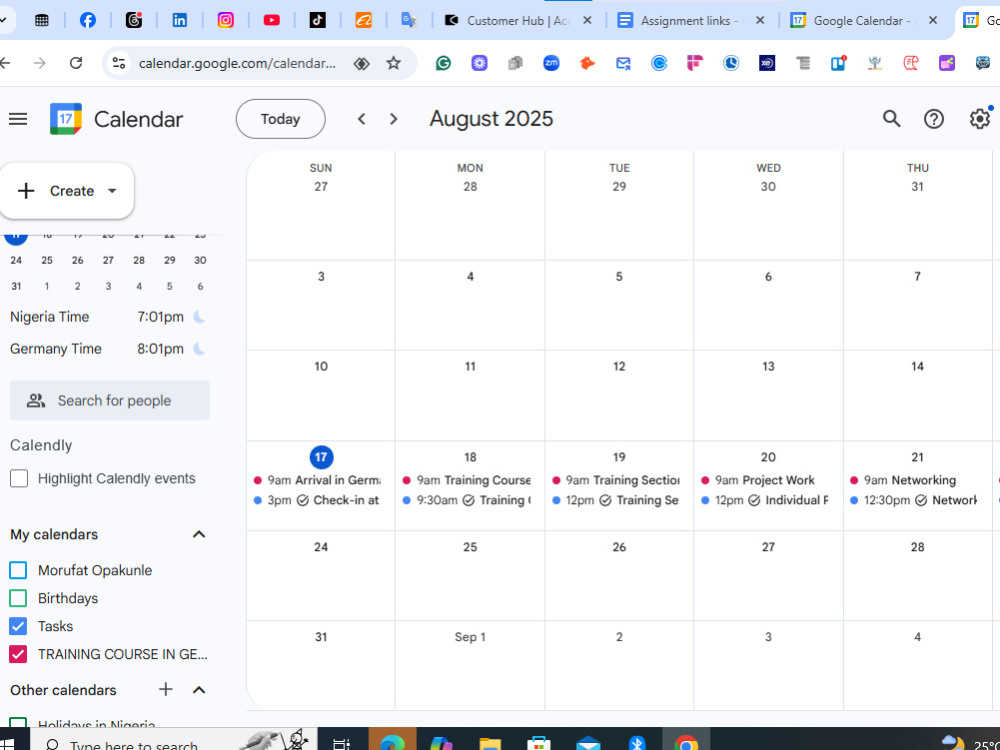Open the Alibaba pinned tab
The width and height of the screenshot is (1000, 750).
[x=364, y=20]
